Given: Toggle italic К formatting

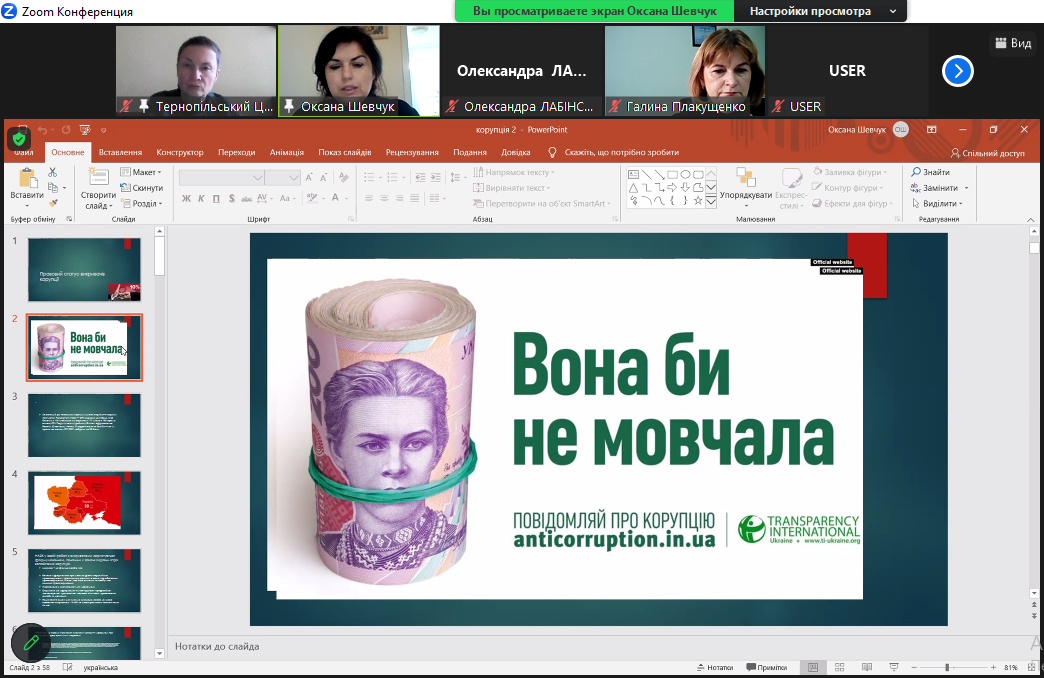Looking at the screenshot, I should (201, 198).
